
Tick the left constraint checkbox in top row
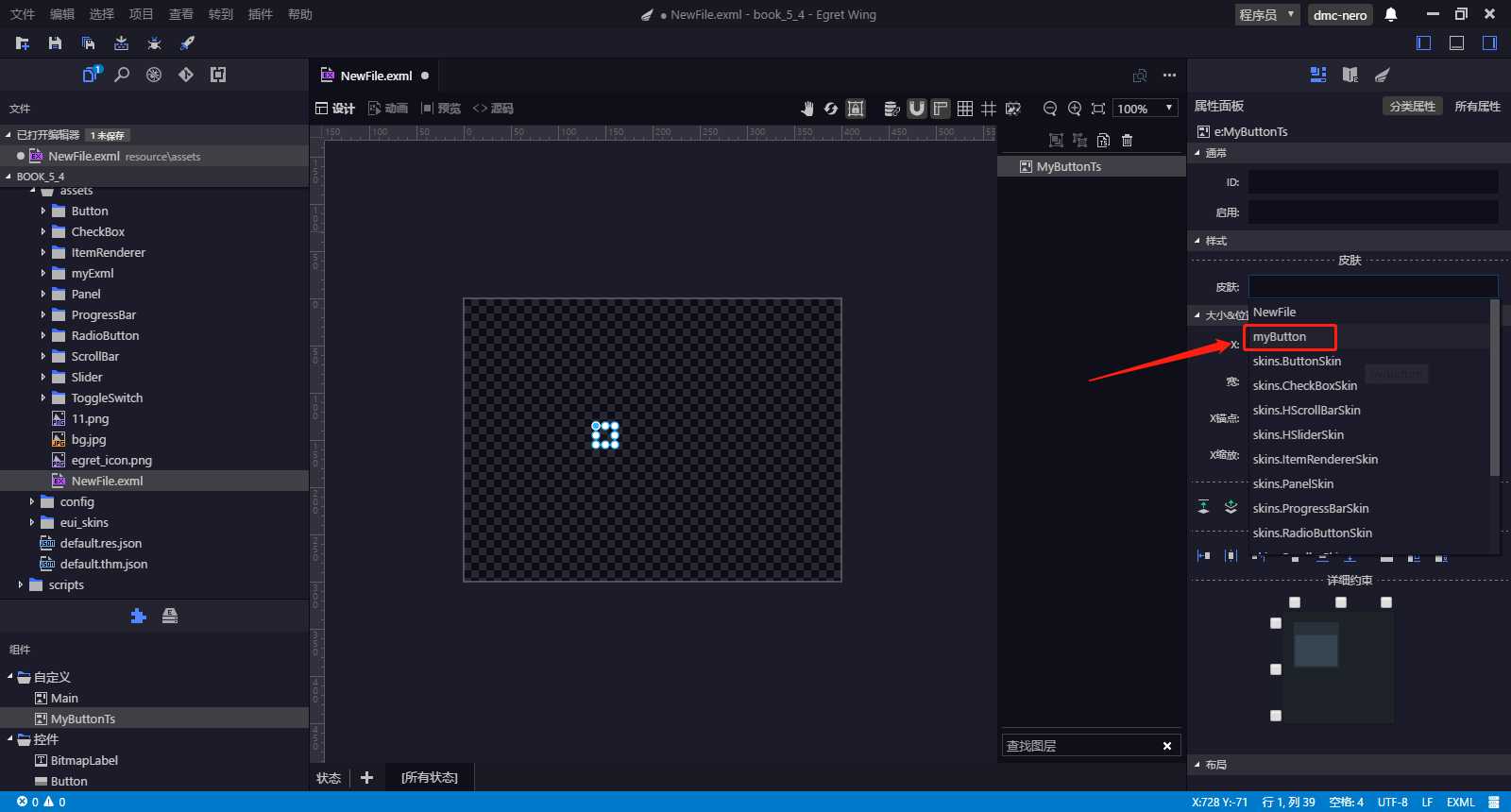coord(1295,602)
